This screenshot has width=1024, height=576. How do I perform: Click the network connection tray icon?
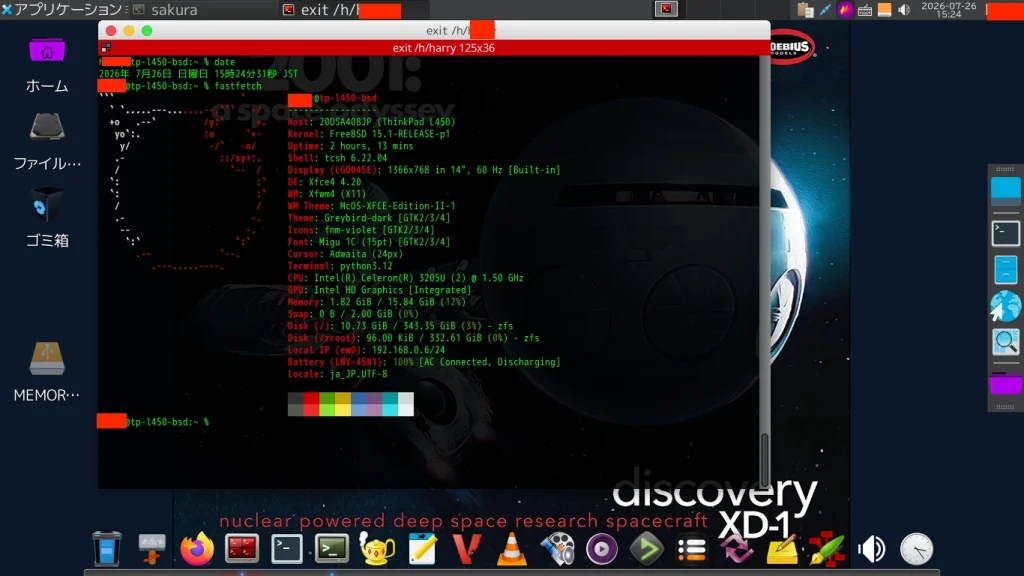point(825,9)
